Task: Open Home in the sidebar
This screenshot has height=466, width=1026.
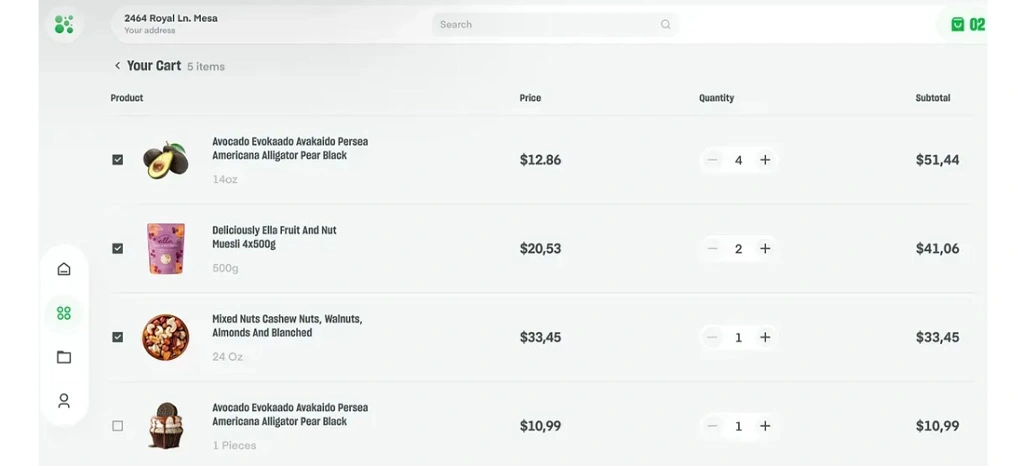Action: click(63, 269)
